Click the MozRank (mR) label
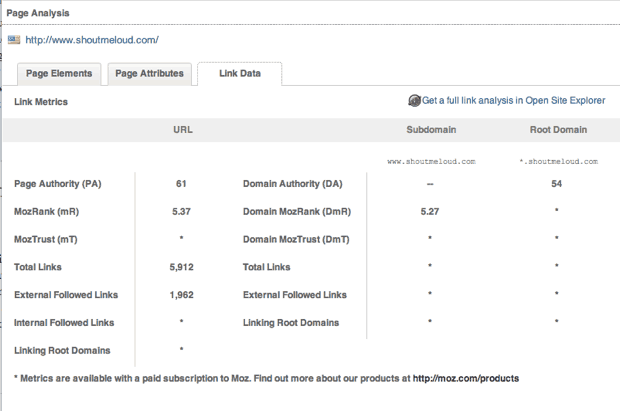This screenshot has width=620, height=411. (x=47, y=212)
